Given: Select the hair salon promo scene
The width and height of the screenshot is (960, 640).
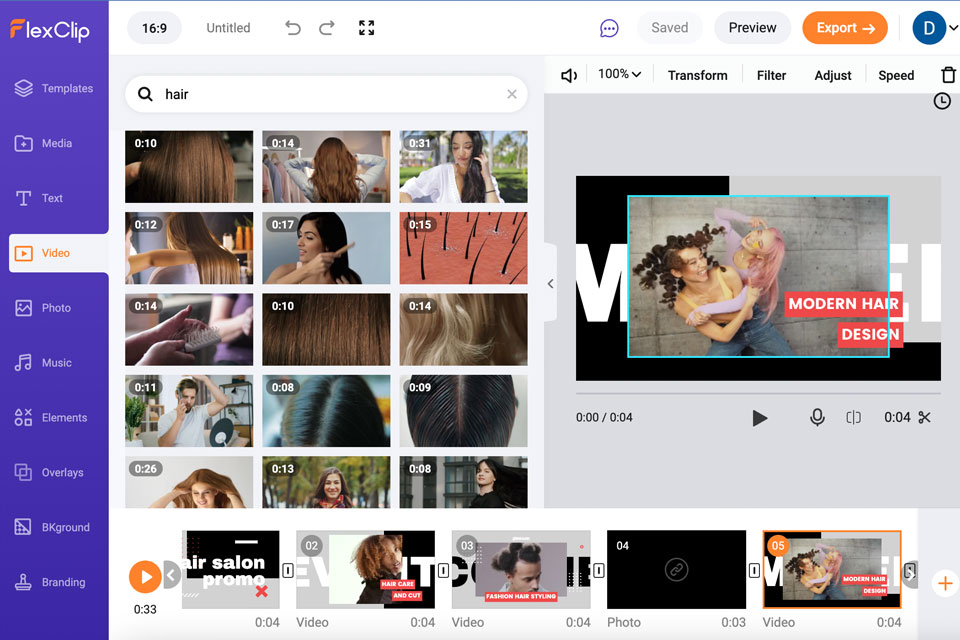Looking at the screenshot, I should pos(231,570).
